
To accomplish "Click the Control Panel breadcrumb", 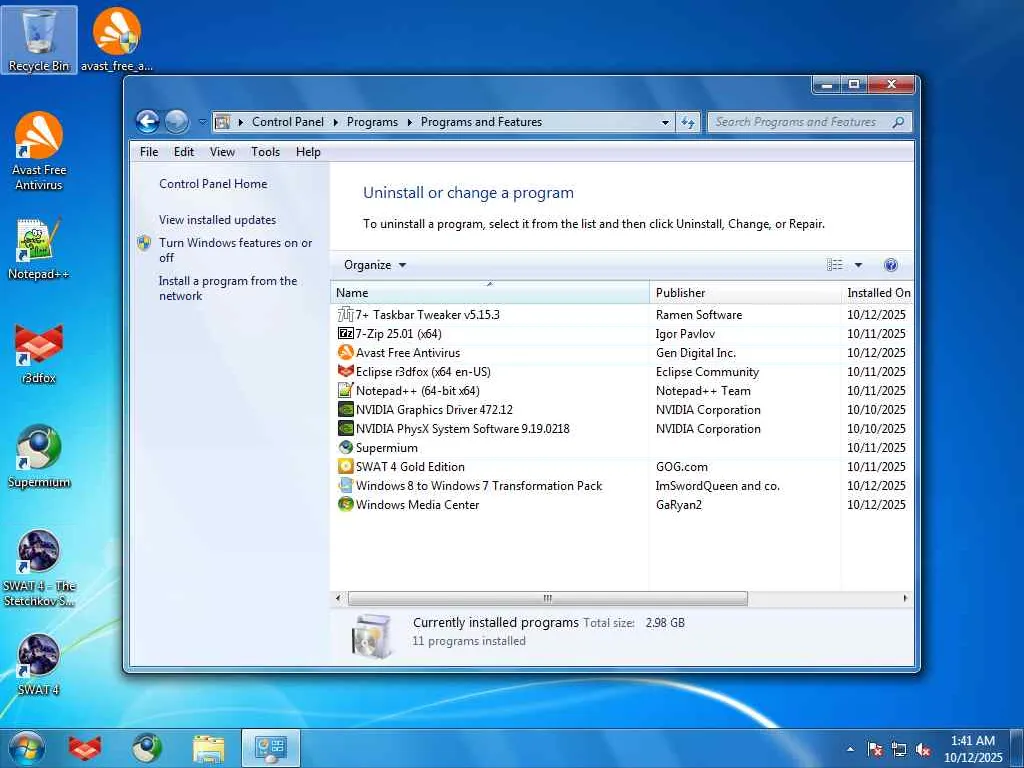I will coord(288,122).
